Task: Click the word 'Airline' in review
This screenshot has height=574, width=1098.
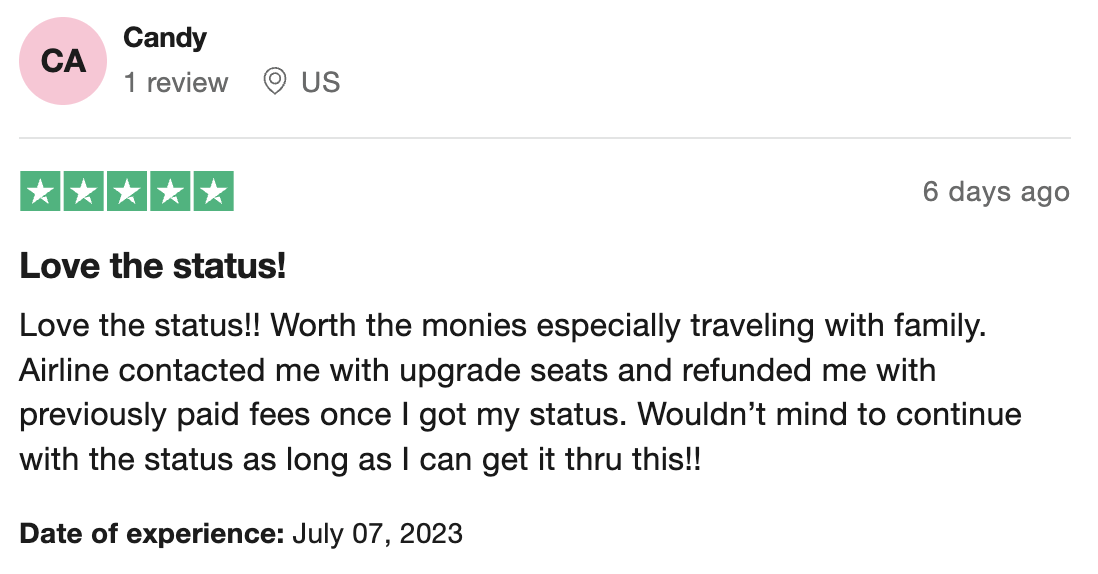Action: click(x=64, y=370)
